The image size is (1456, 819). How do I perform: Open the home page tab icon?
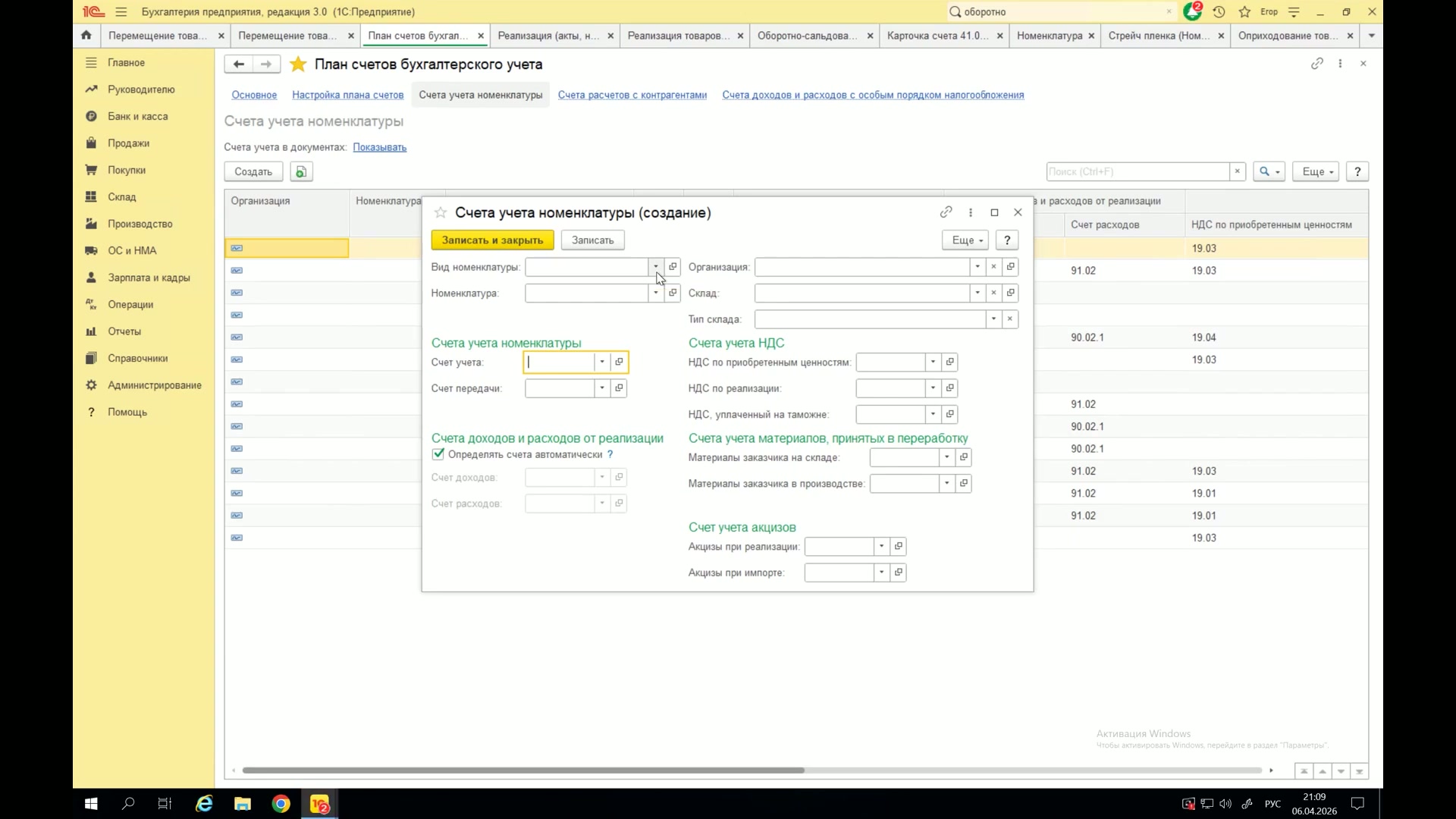(x=86, y=35)
